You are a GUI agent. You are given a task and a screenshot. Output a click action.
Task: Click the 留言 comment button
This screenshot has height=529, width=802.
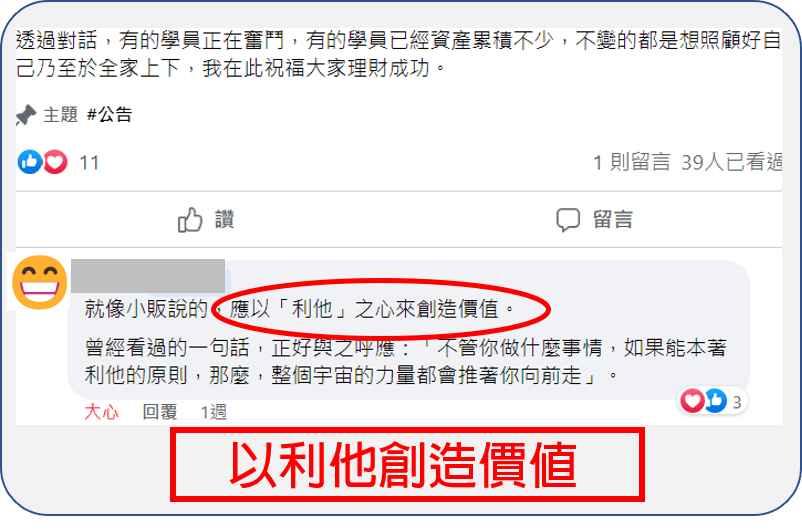(x=613, y=220)
